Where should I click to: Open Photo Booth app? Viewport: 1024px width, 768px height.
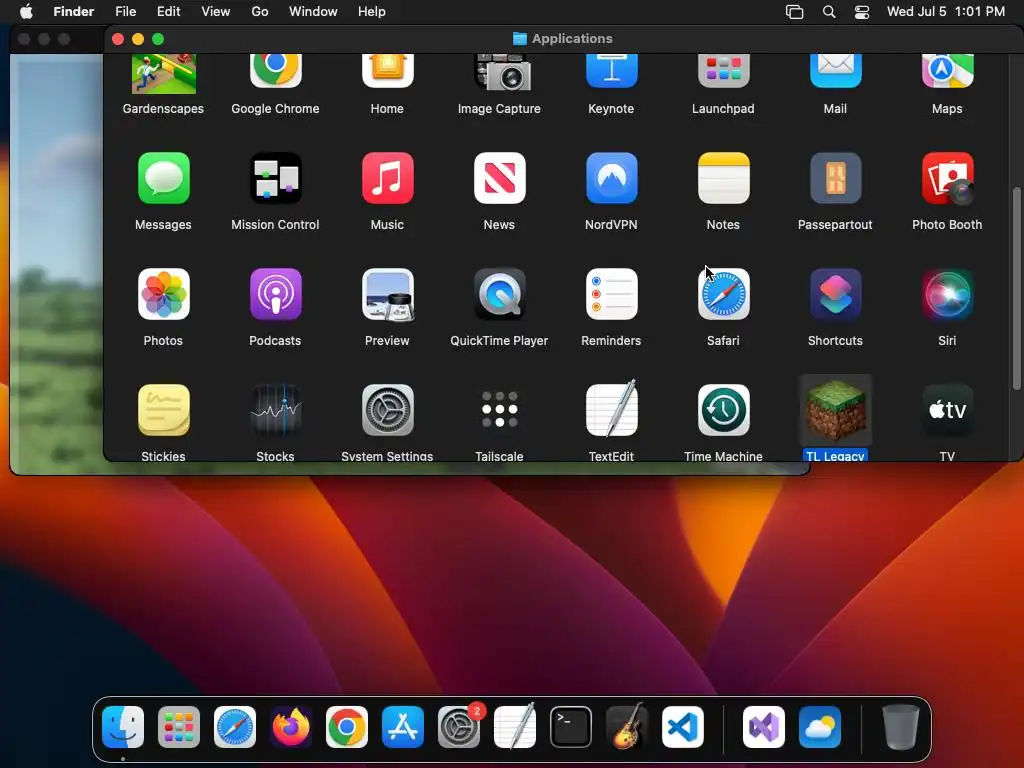pos(947,178)
